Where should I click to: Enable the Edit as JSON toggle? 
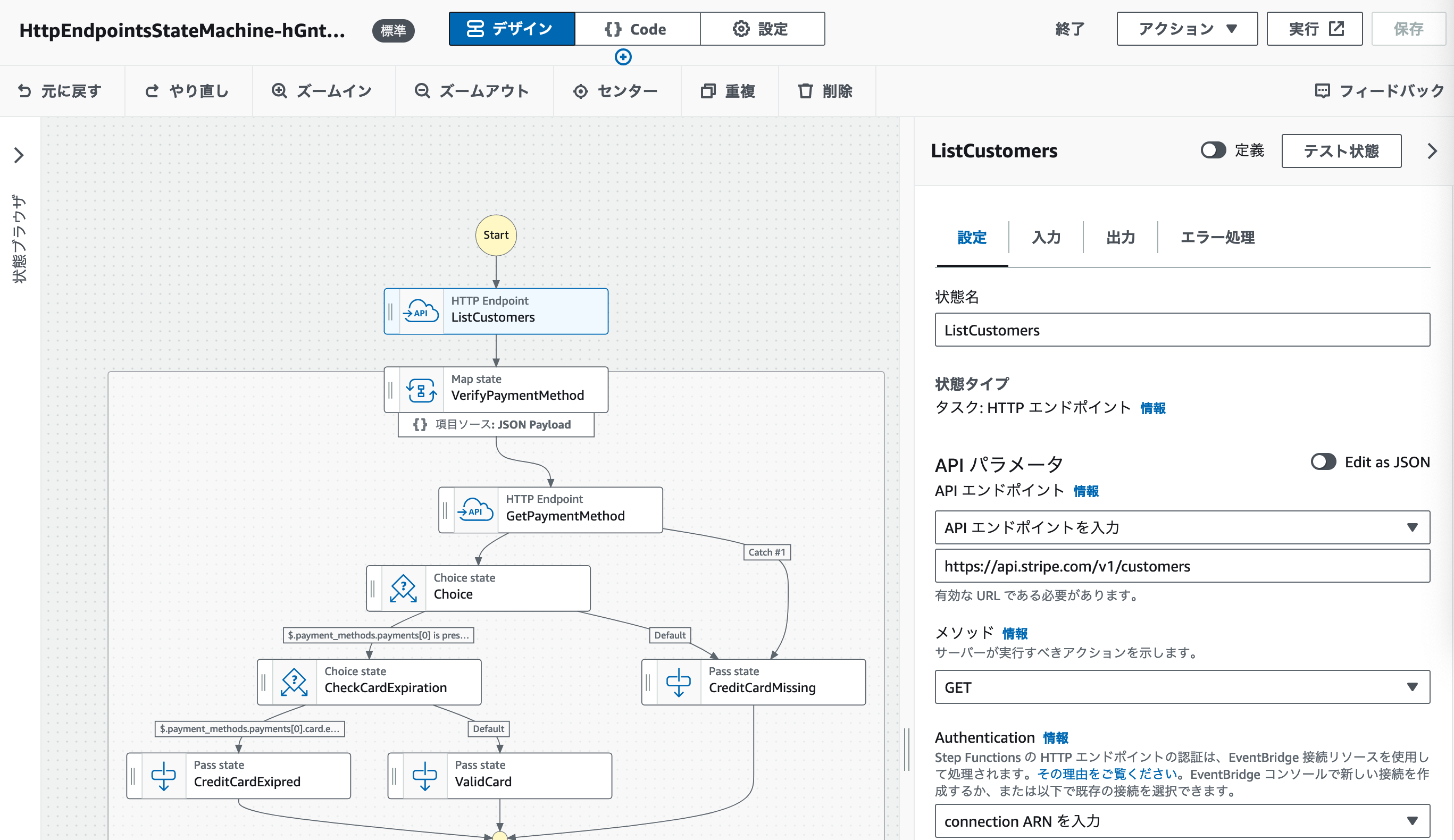[x=1323, y=462]
